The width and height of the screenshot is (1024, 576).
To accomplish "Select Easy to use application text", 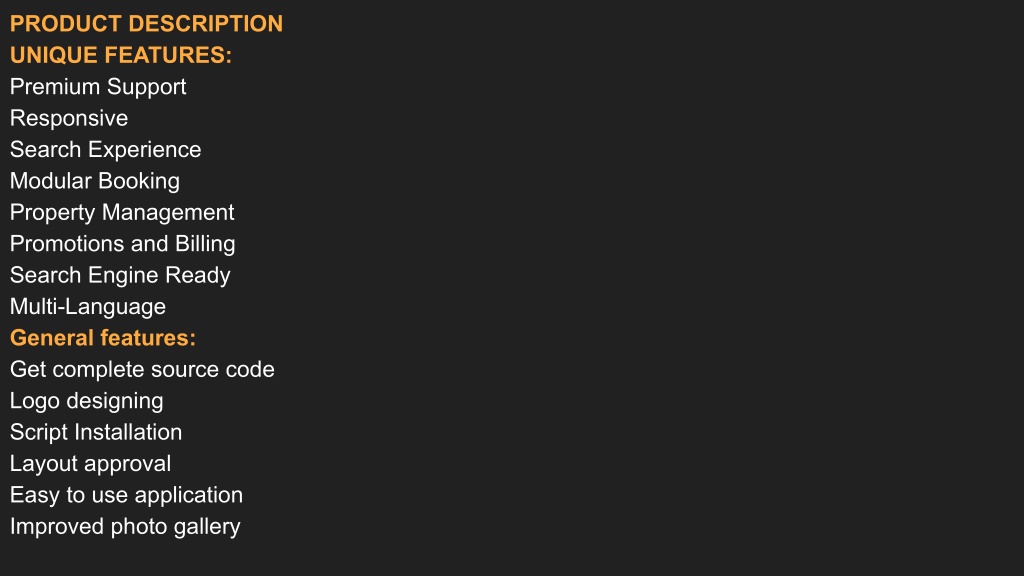I will pyautogui.click(x=126, y=495).
